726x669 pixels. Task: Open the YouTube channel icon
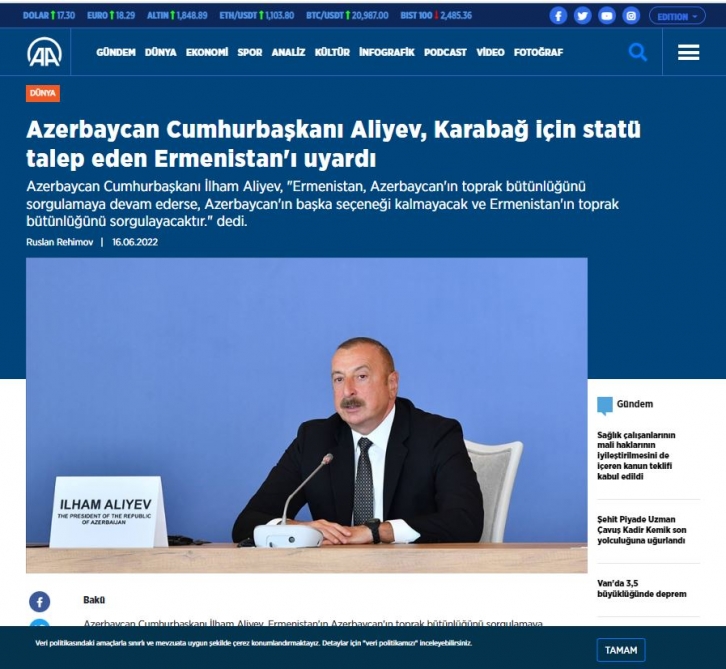(606, 16)
